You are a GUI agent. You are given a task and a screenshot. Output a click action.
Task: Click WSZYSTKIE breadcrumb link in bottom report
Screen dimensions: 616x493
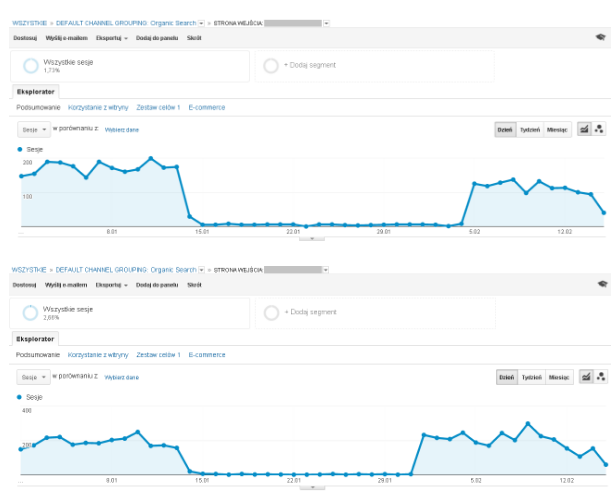(29, 270)
